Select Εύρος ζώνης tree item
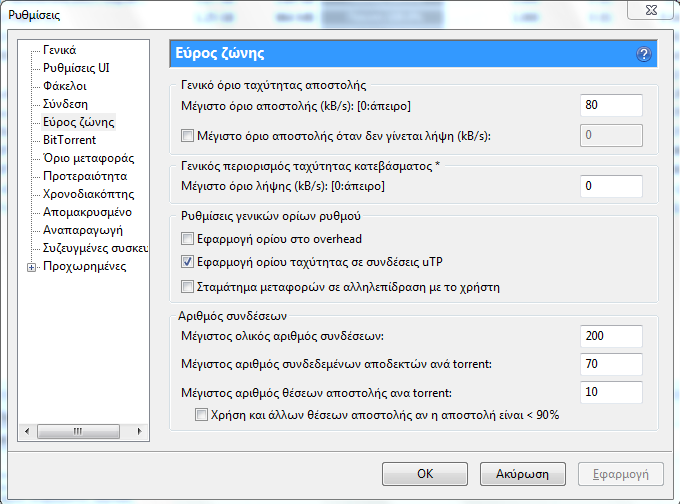680x504 pixels. [78, 122]
